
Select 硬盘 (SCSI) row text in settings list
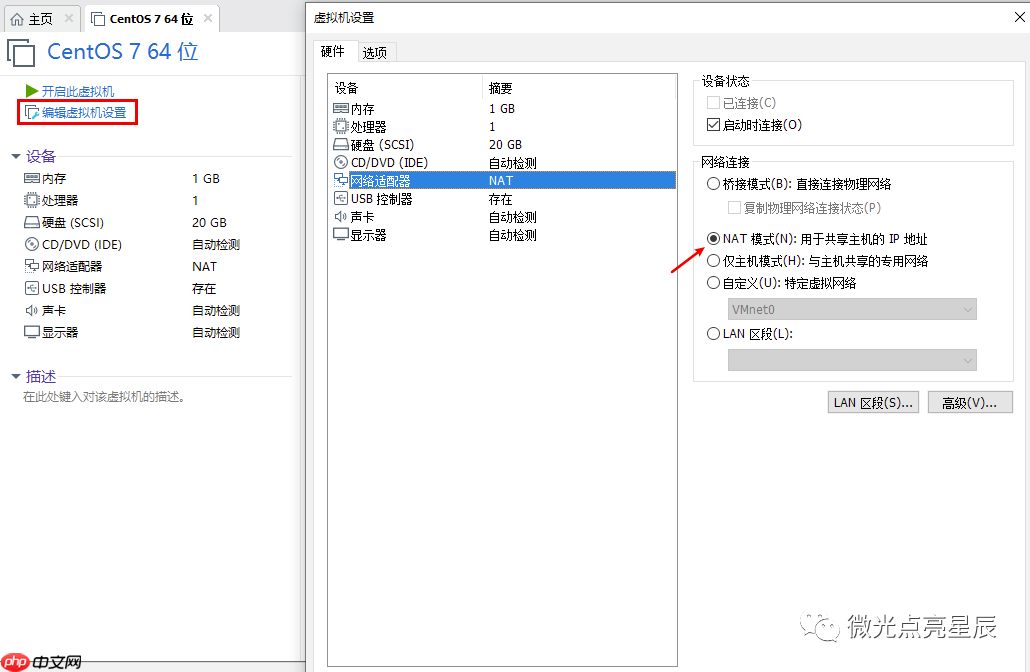click(382, 145)
